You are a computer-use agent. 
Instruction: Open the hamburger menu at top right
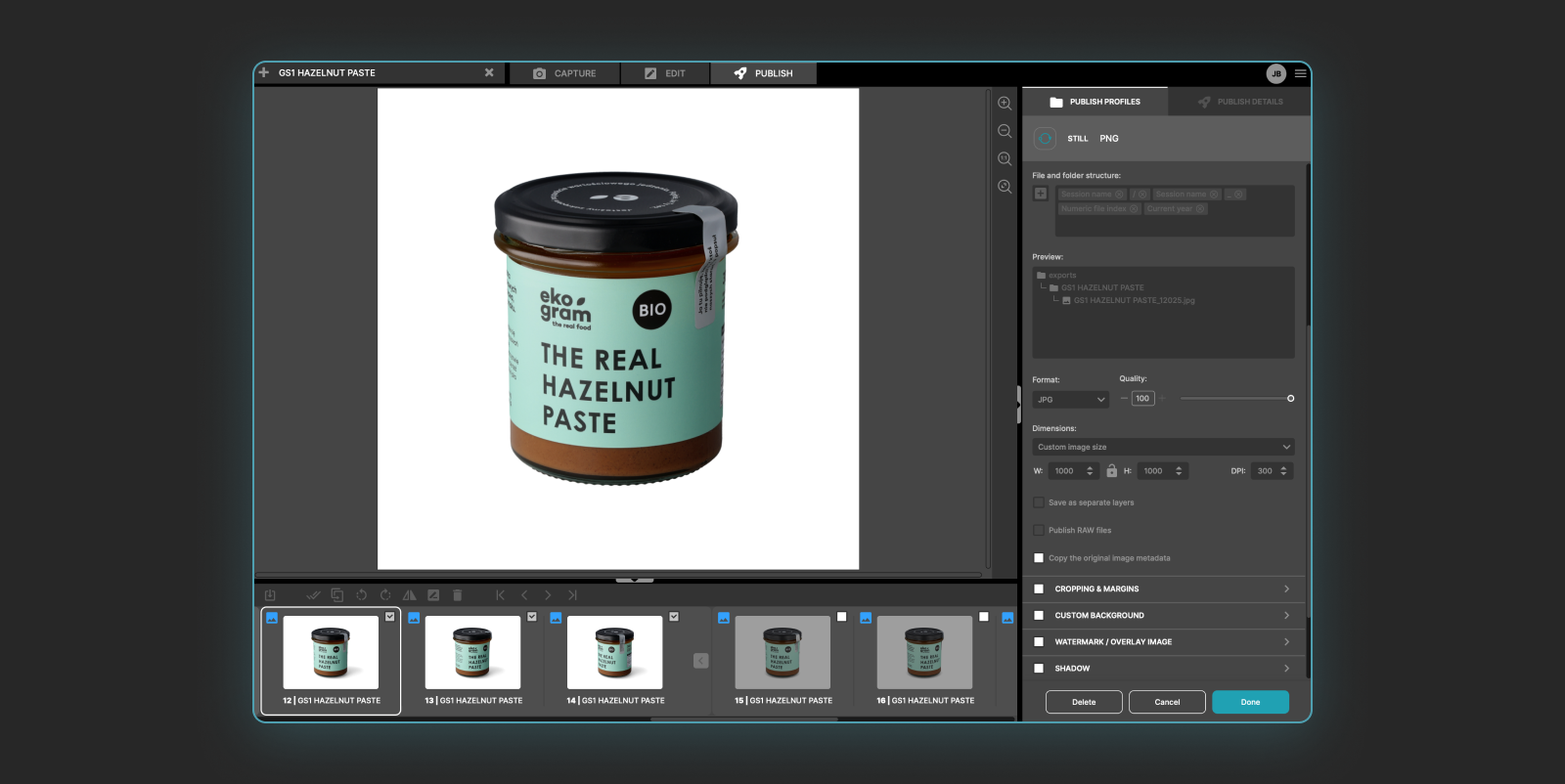[x=1300, y=73]
